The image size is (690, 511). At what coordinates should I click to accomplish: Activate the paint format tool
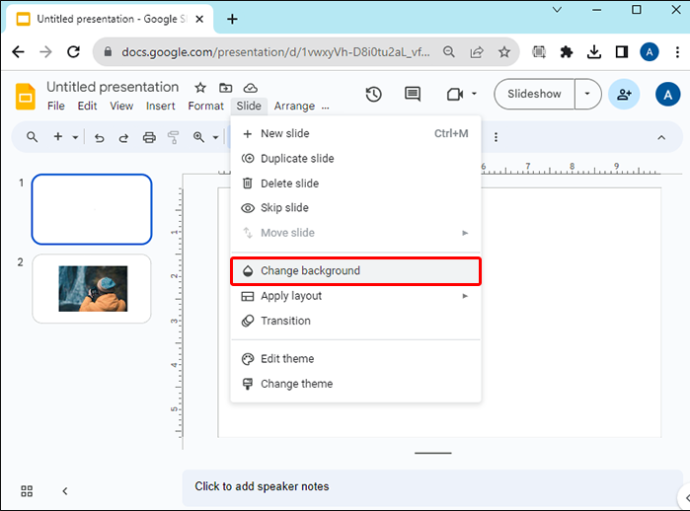(x=173, y=137)
